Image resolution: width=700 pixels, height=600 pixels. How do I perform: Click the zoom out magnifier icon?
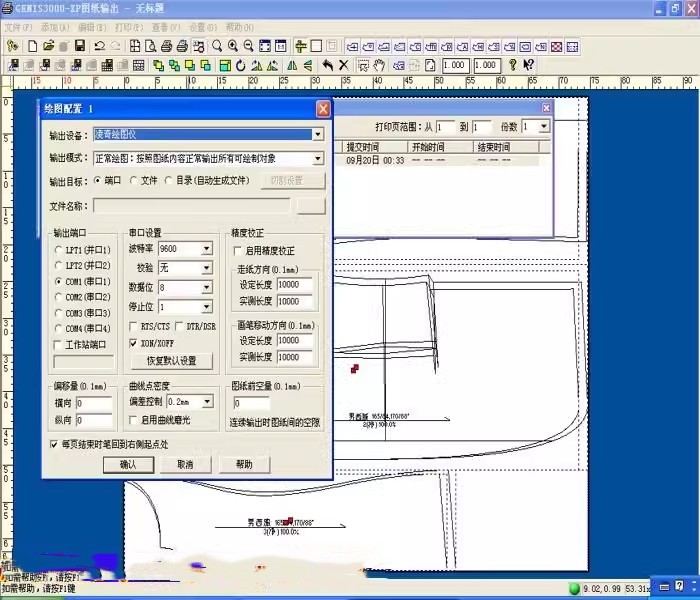point(249,46)
